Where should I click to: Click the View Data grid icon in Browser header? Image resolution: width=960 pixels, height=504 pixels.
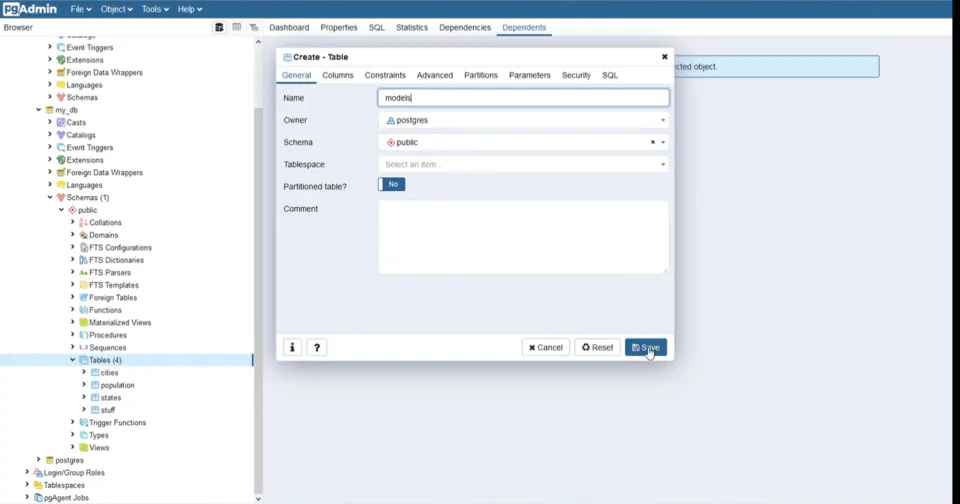click(237, 28)
